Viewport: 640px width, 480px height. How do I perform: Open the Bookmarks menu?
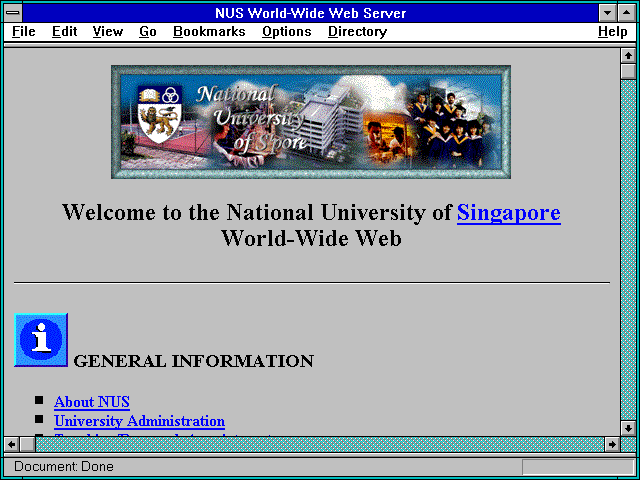pyautogui.click(x=209, y=31)
